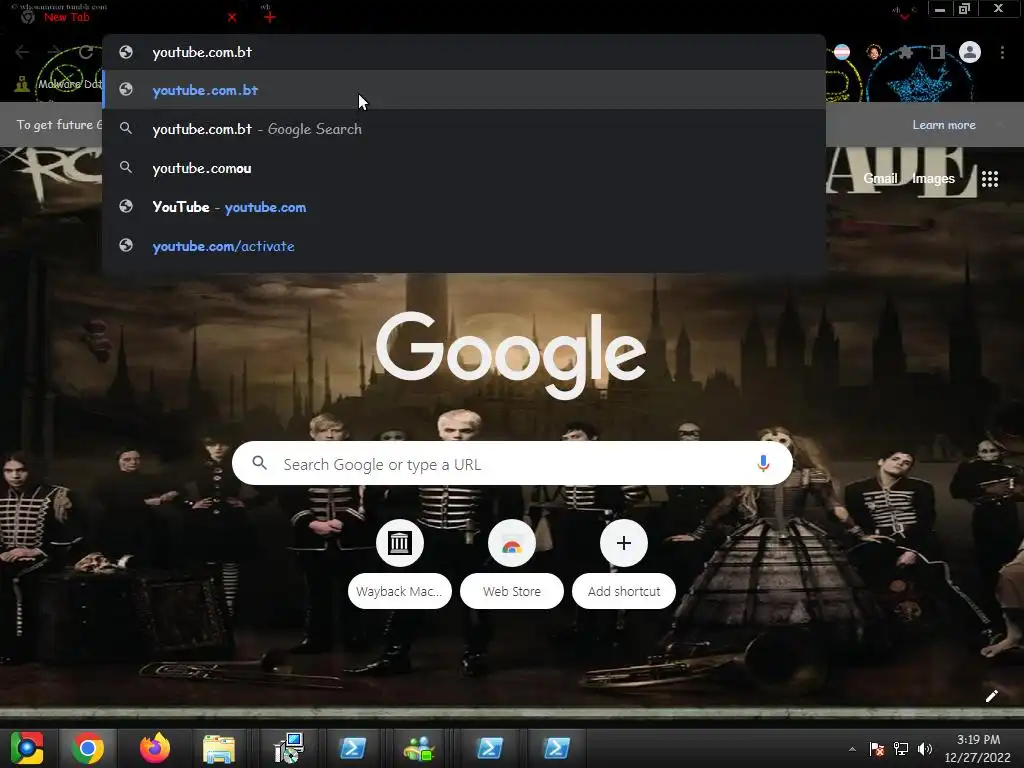This screenshot has height=768, width=1024.
Task: Click the search magnifier in Google box
Action: pyautogui.click(x=259, y=463)
